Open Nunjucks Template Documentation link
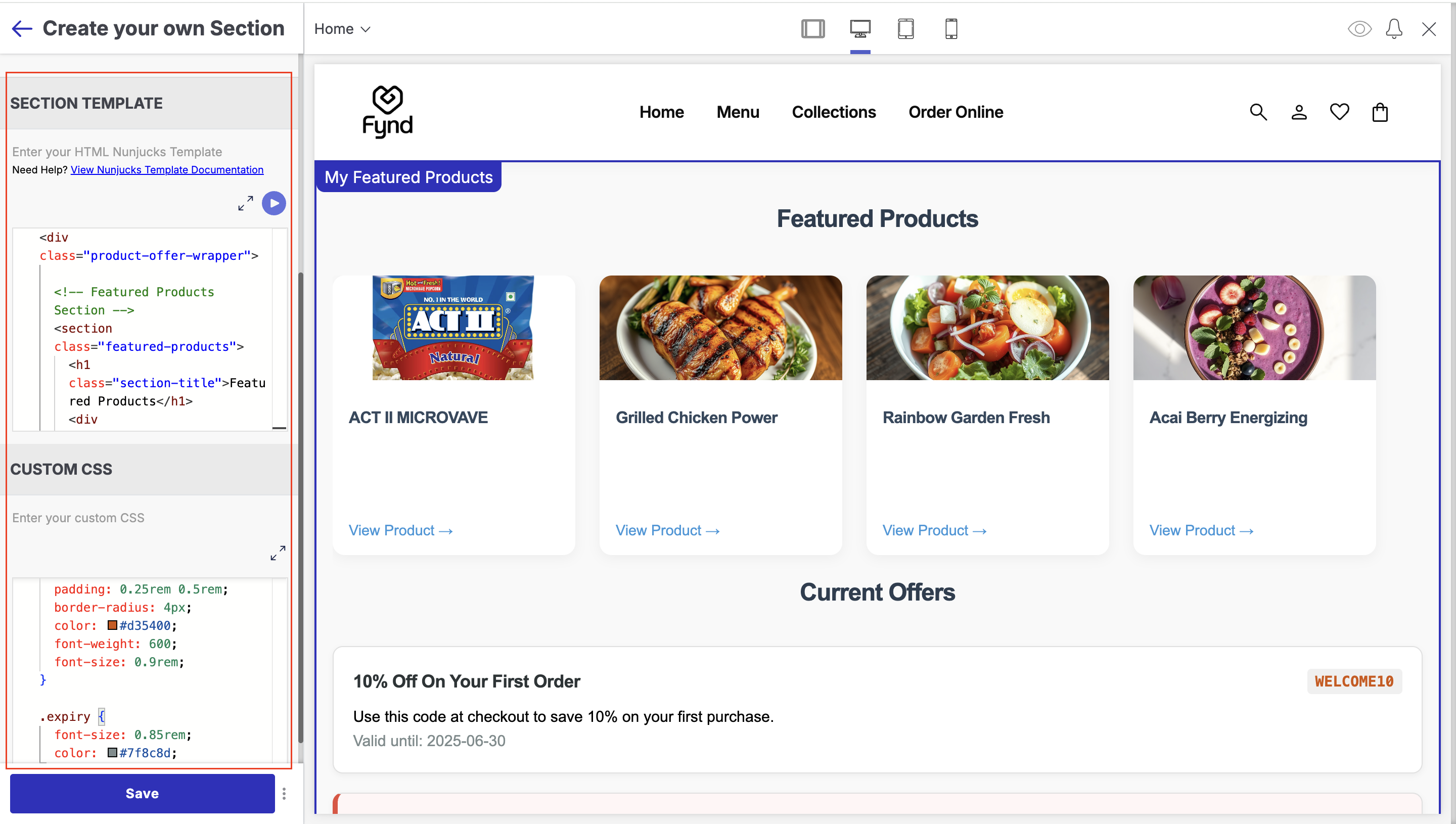Viewport: 1456px width, 824px height. [167, 170]
